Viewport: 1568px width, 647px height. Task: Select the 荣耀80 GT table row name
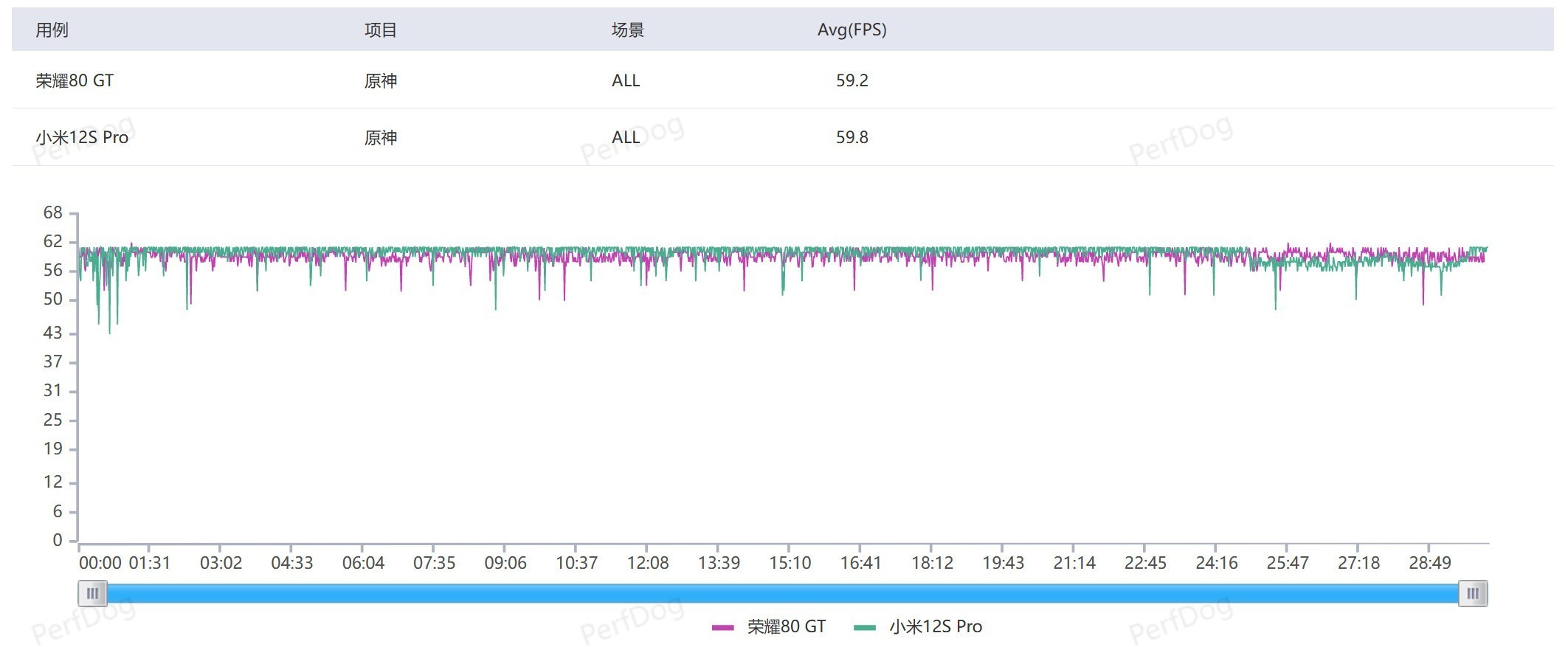coord(75,80)
